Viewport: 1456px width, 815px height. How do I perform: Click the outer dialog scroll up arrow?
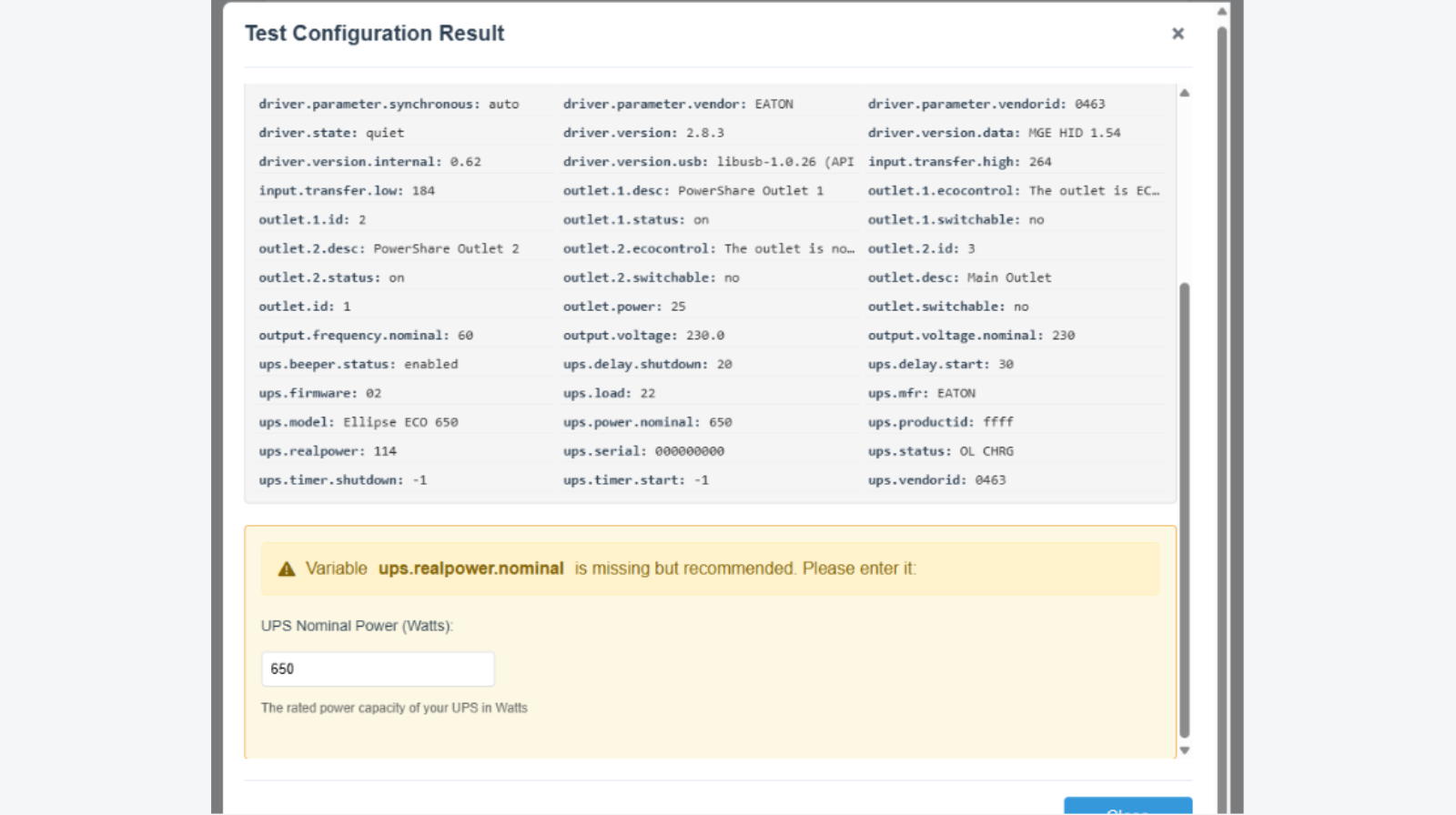[1222, 12]
